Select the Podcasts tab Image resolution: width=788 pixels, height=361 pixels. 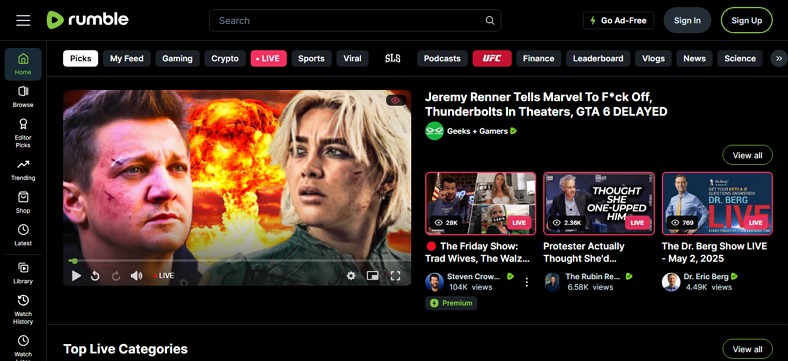click(x=442, y=58)
